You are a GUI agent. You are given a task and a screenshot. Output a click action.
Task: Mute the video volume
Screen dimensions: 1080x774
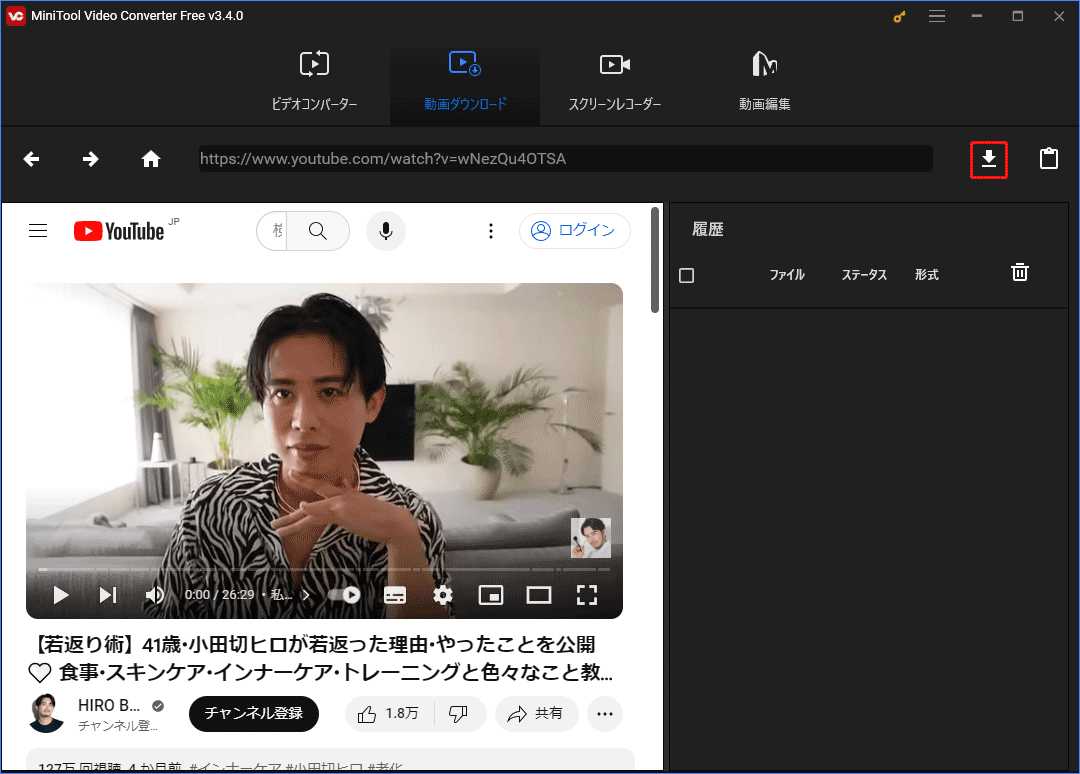154,595
